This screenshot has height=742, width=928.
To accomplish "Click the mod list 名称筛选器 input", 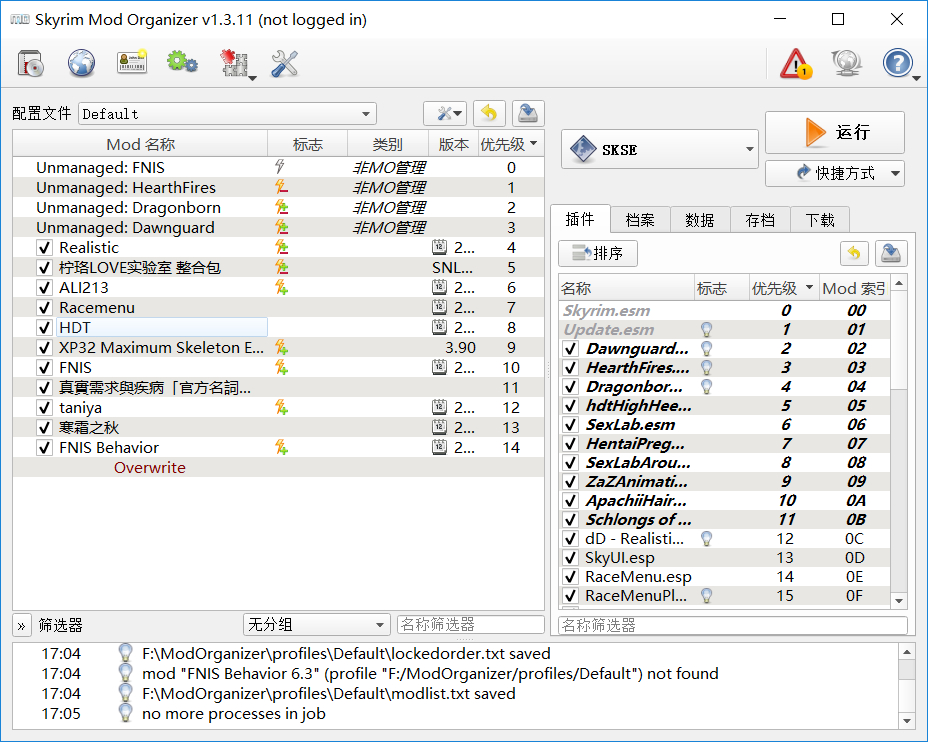I will point(471,624).
